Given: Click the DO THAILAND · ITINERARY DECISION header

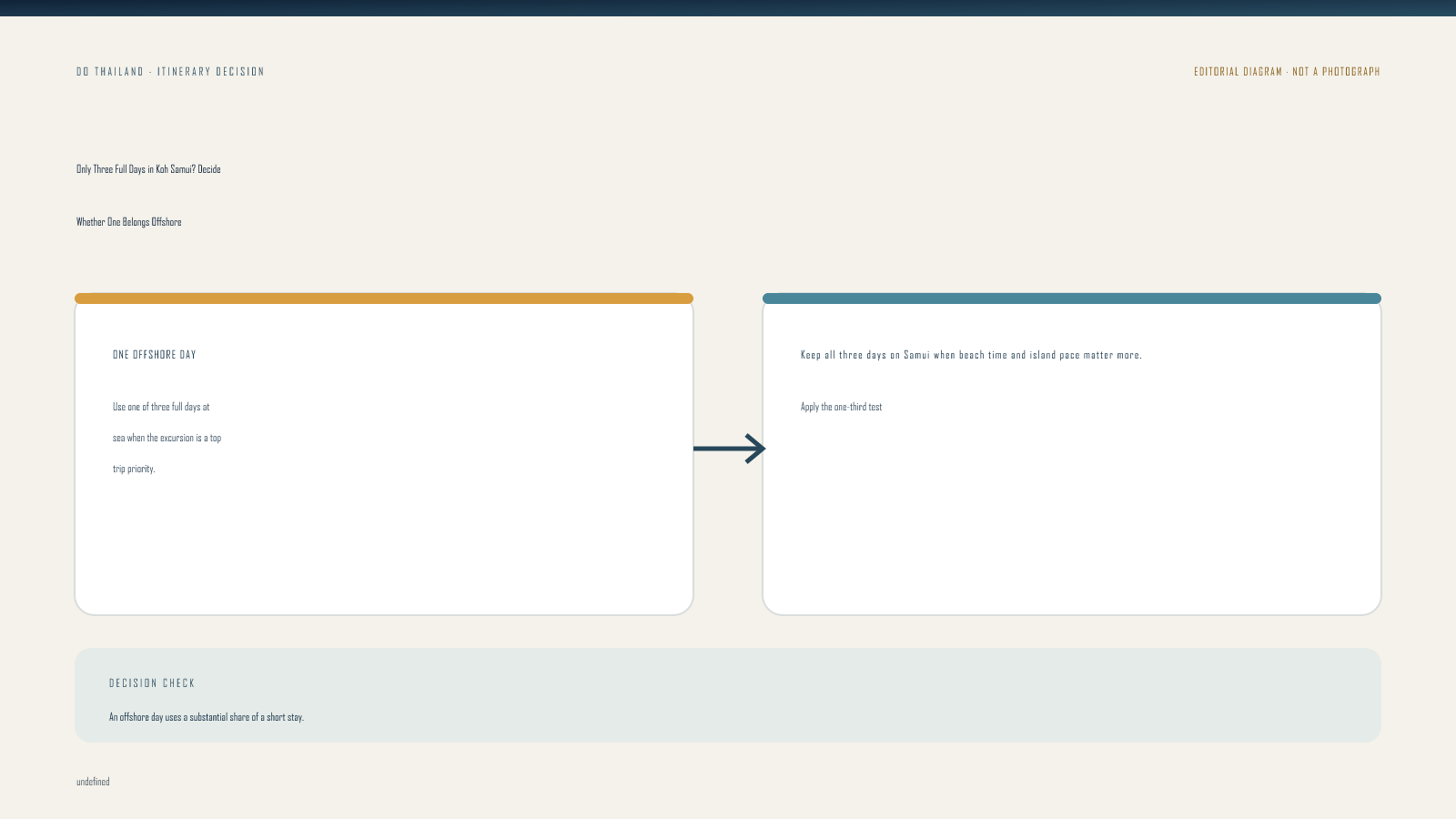Looking at the screenshot, I should pyautogui.click(x=170, y=72).
